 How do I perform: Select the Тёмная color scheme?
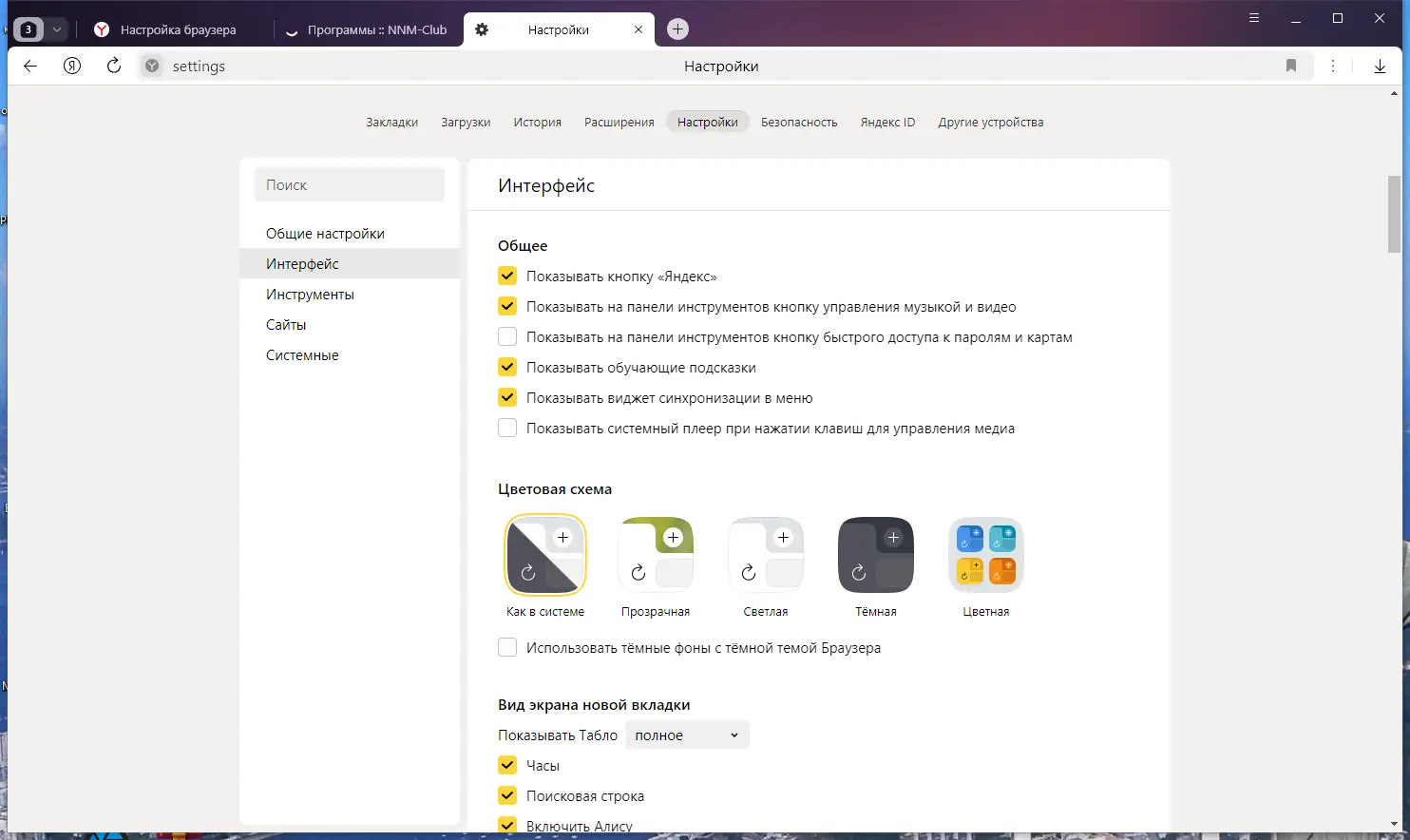(x=876, y=555)
